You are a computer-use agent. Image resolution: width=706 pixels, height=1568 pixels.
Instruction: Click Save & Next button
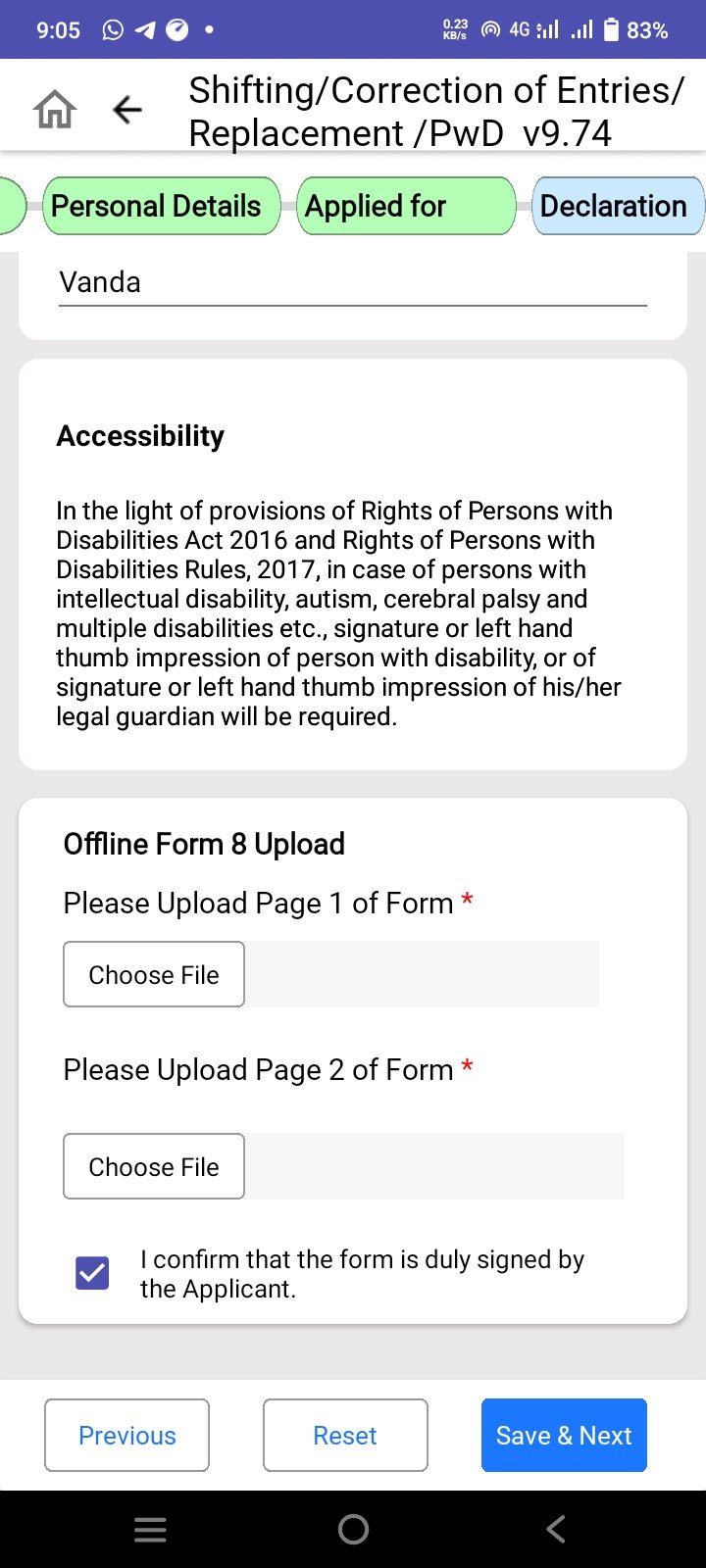[x=564, y=1436]
